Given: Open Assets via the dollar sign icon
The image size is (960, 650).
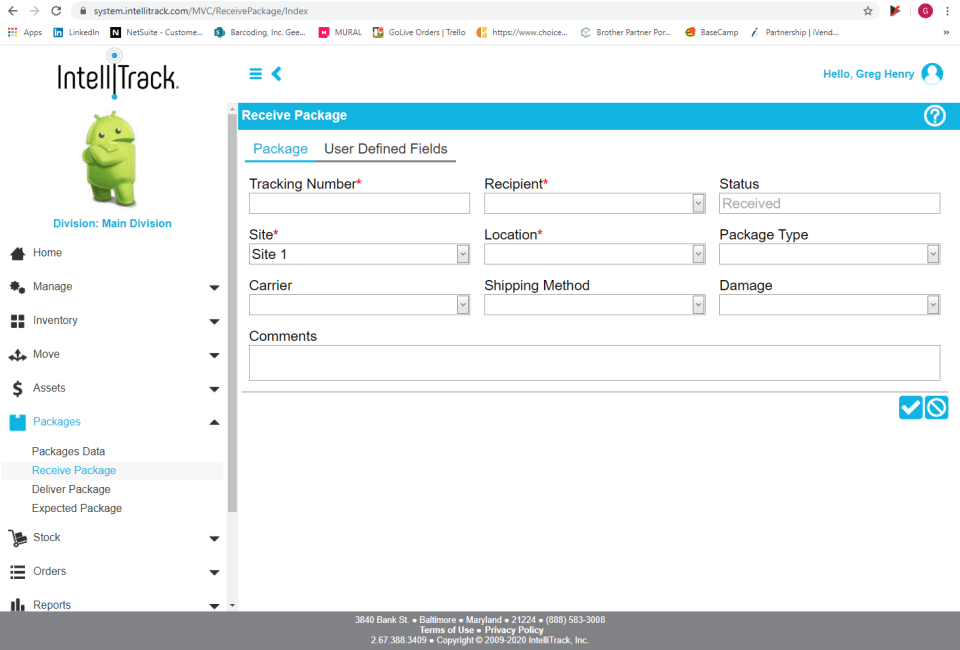Looking at the screenshot, I should pyautogui.click(x=15, y=388).
